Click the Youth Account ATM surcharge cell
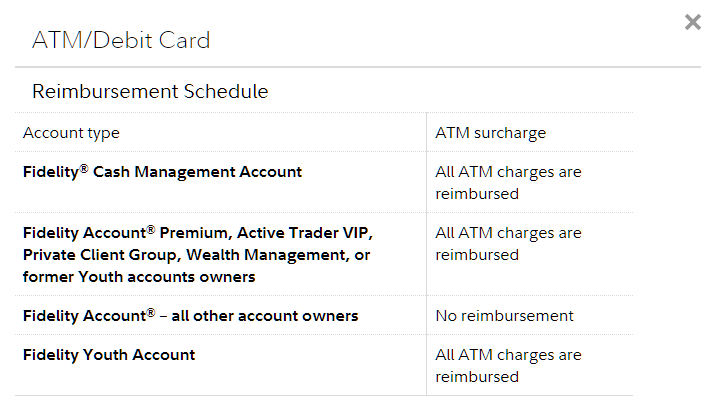This screenshot has height=418, width=715. click(x=508, y=365)
